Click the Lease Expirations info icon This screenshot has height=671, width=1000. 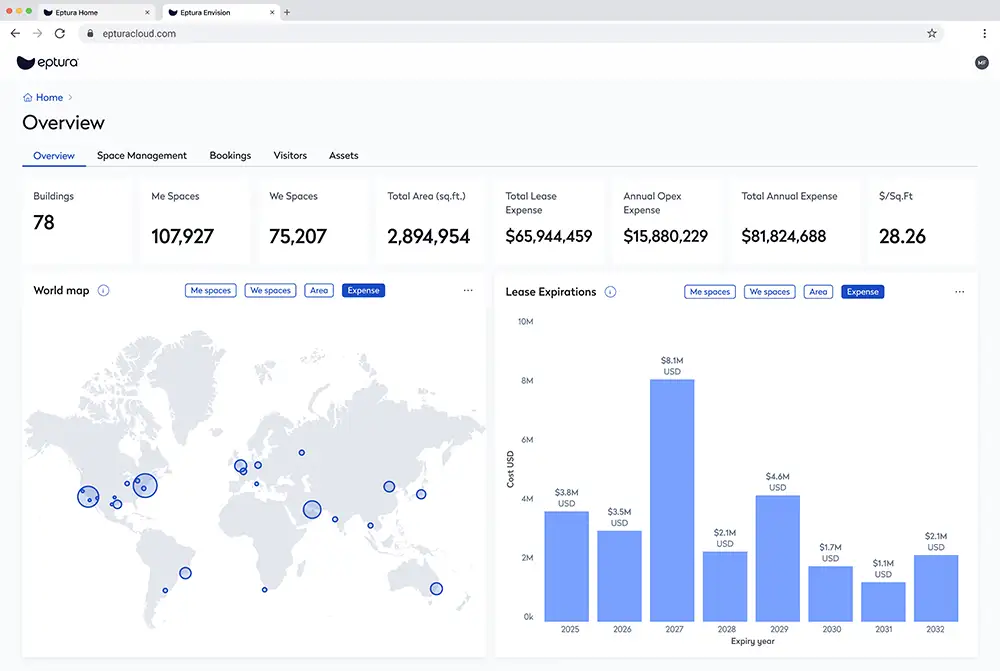610,291
